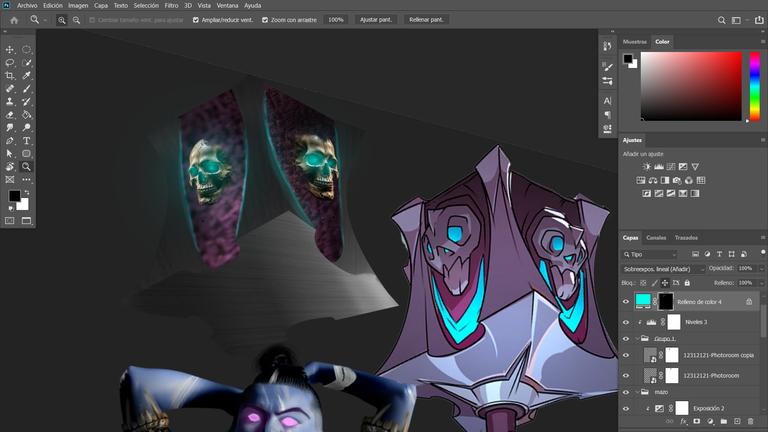The width and height of the screenshot is (768, 432).
Task: Go to the Home screen icon
Action: point(14,20)
